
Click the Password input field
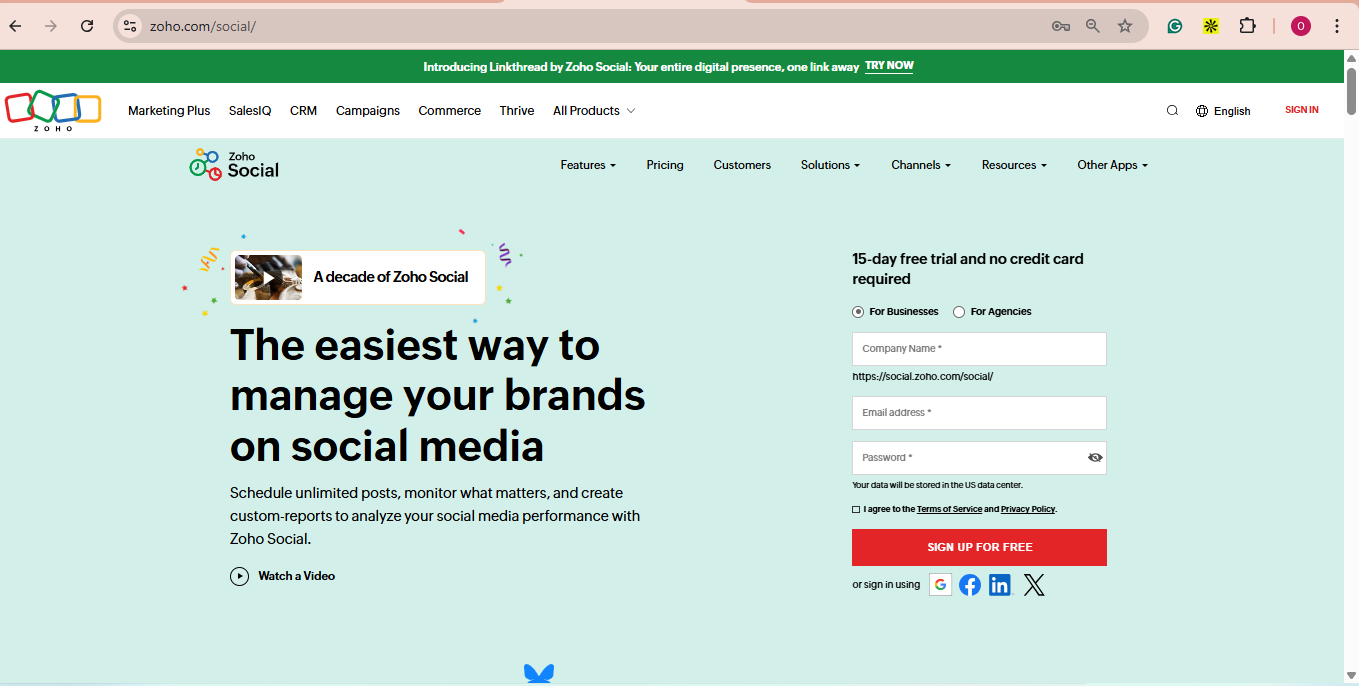[x=979, y=458]
